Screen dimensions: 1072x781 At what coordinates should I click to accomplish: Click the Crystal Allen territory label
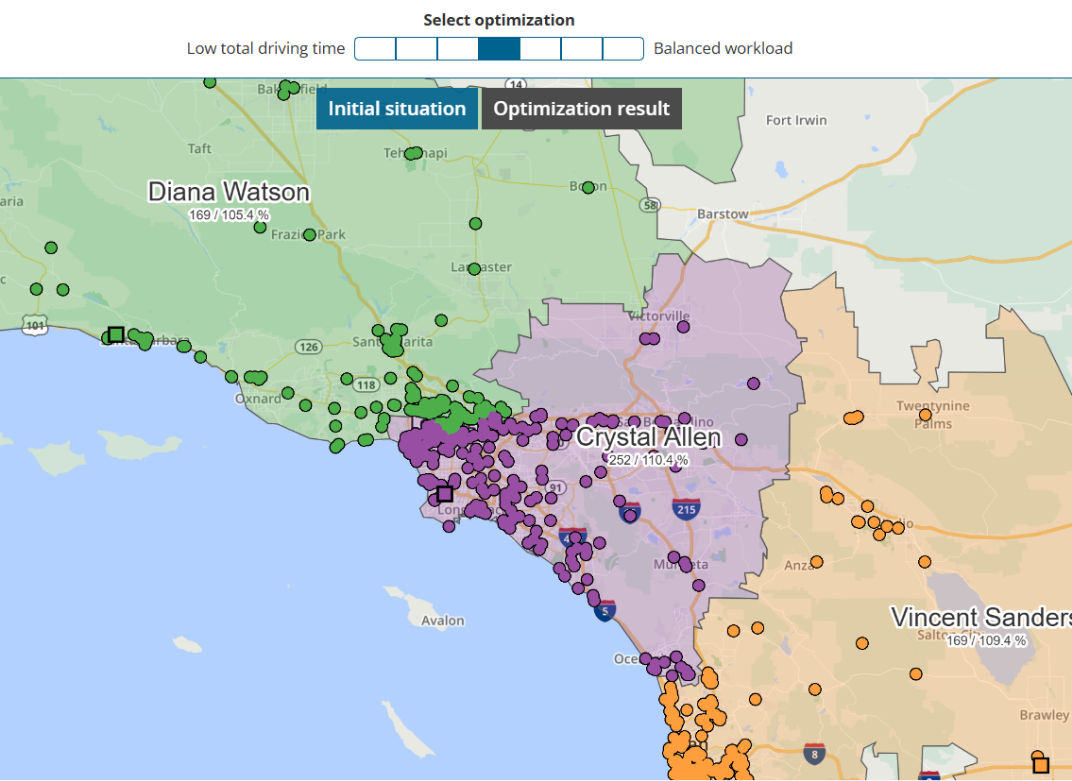(x=648, y=437)
